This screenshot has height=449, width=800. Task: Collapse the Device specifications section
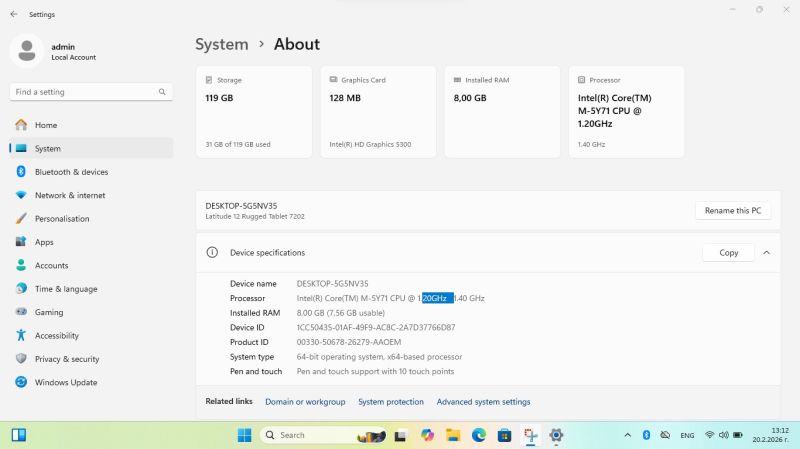click(x=766, y=253)
